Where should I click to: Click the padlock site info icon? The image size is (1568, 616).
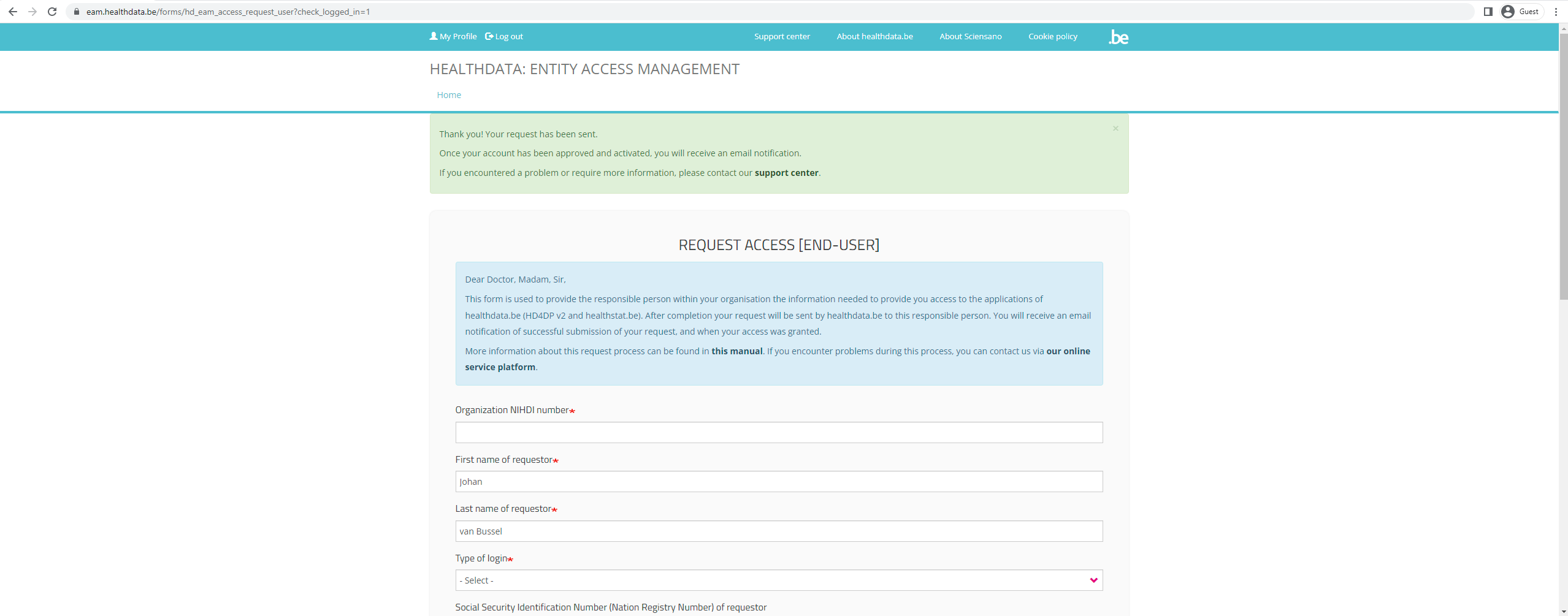click(x=77, y=12)
